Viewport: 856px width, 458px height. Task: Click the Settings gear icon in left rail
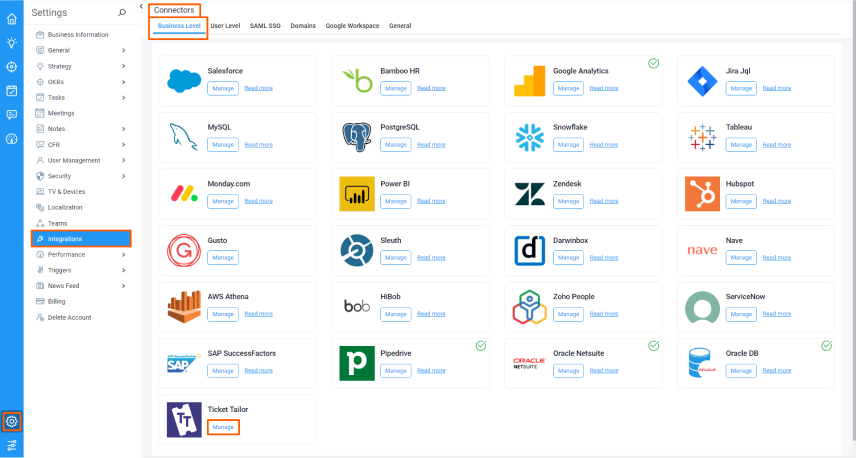[11, 421]
